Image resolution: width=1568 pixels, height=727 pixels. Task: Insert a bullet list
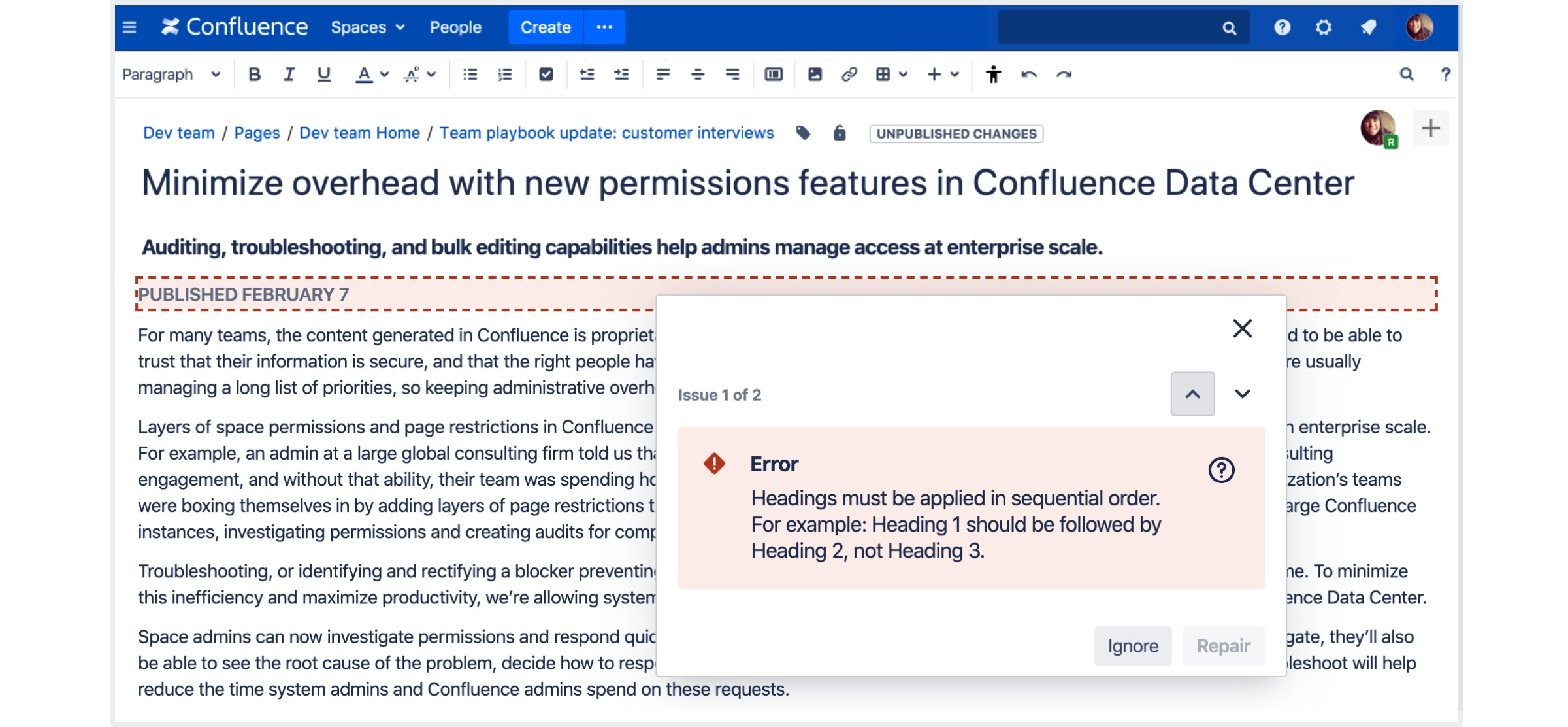(x=470, y=75)
